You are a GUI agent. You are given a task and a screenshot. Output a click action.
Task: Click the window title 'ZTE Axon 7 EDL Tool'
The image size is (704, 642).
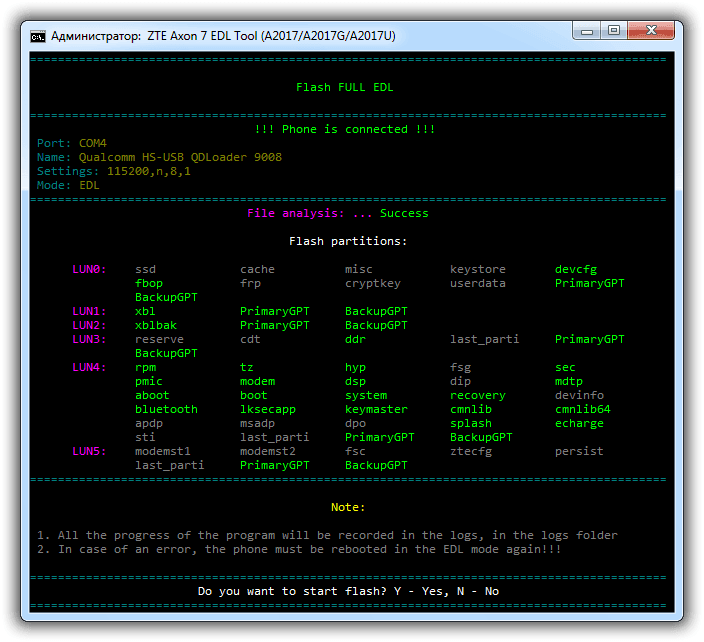coord(202,36)
